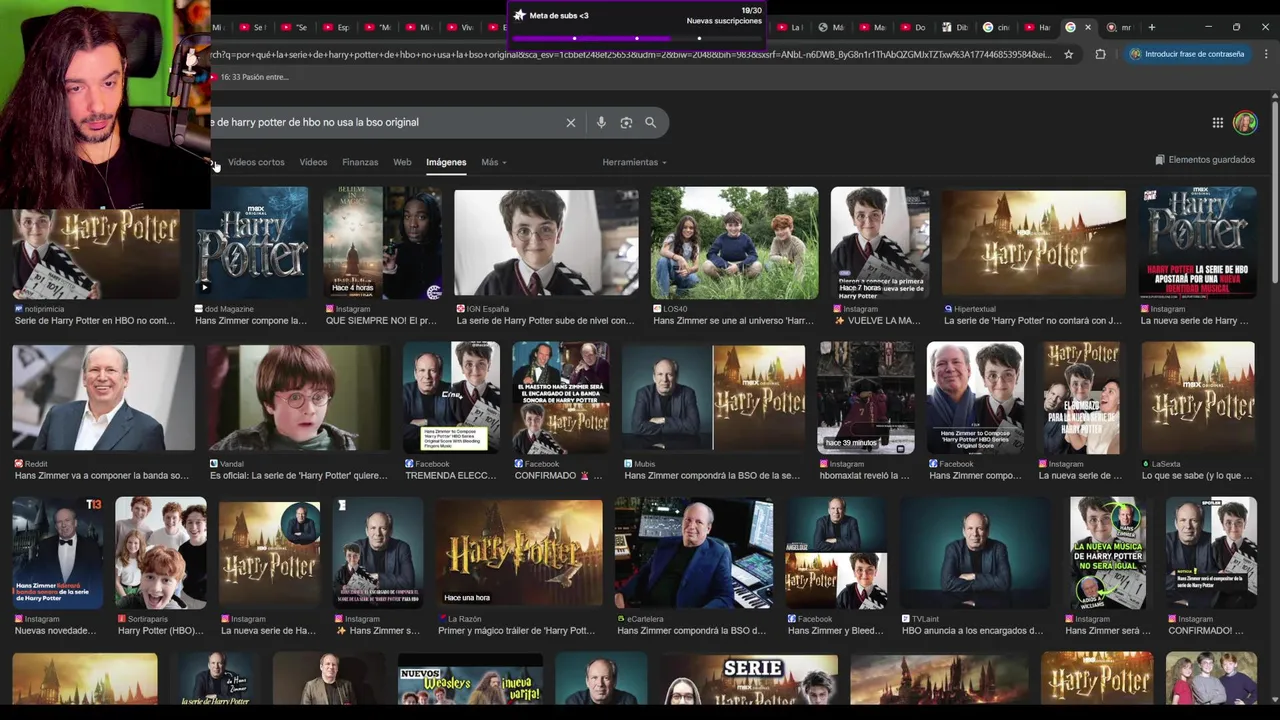Click the browser address bar URL

pyautogui.click(x=630, y=54)
